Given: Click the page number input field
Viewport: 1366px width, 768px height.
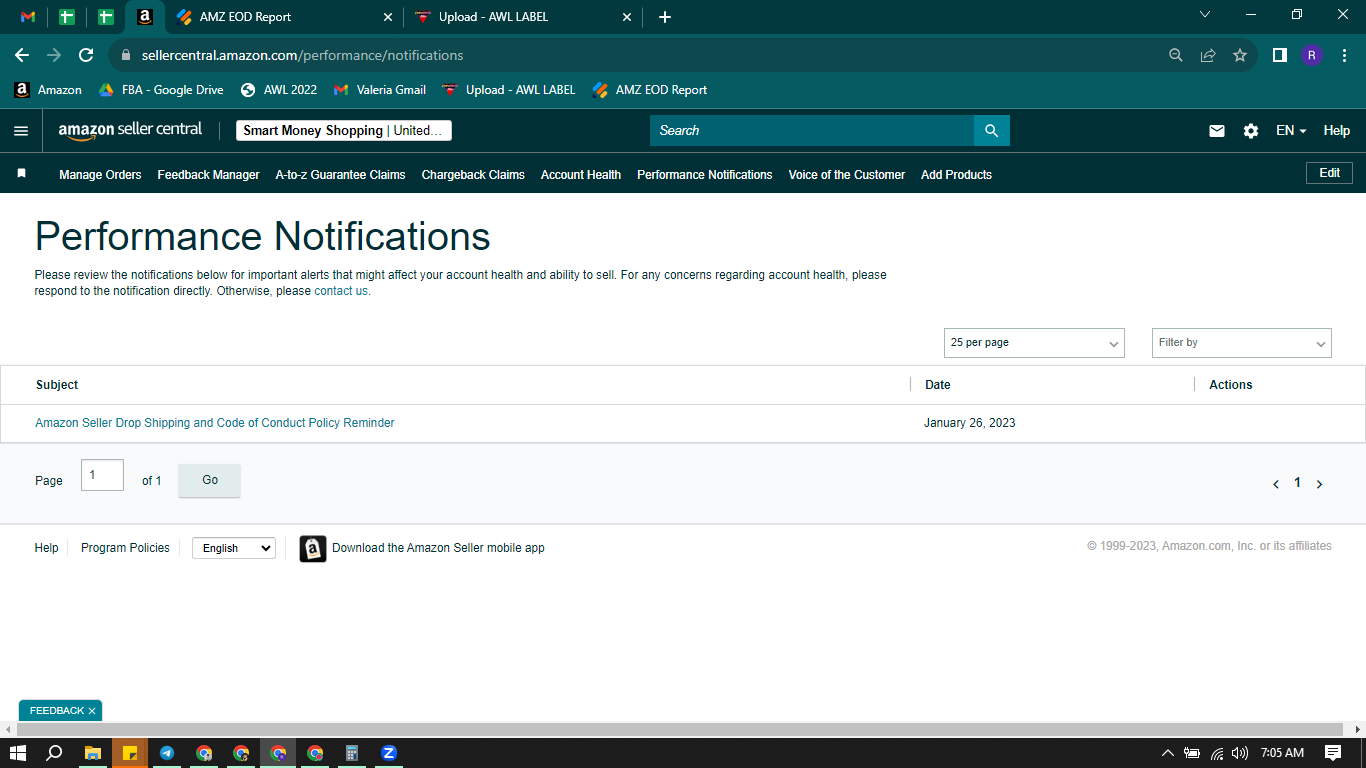Looking at the screenshot, I should (102, 475).
